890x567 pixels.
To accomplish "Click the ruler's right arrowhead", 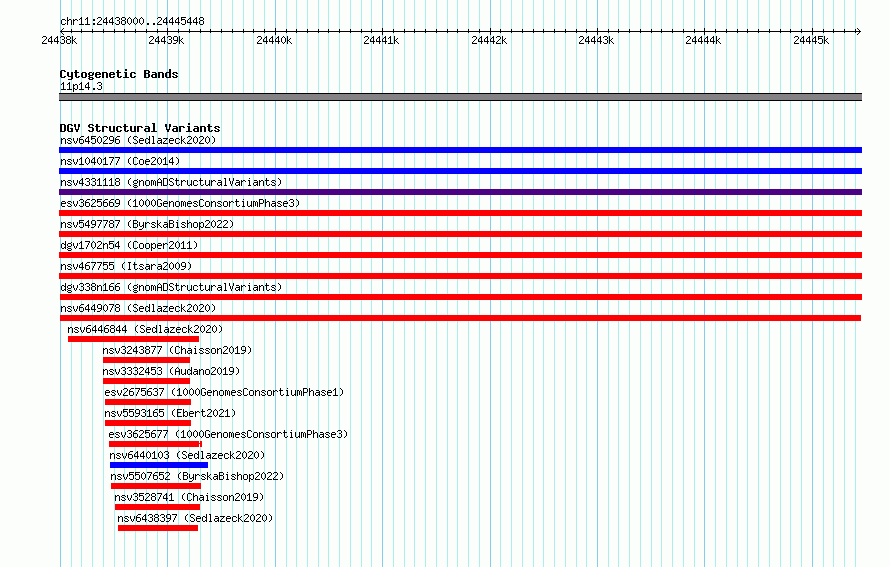I will click(859, 31).
